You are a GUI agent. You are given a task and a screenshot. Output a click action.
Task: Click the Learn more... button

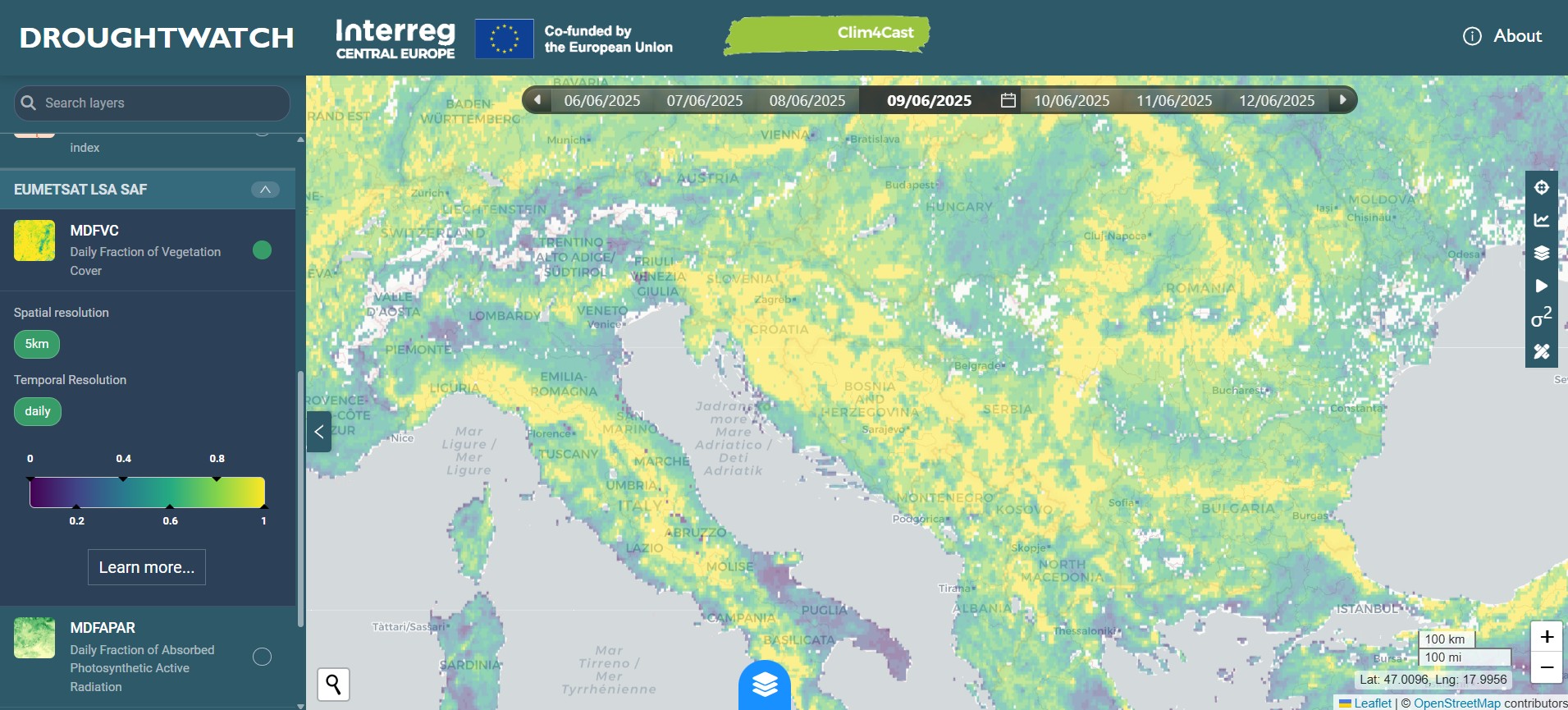pyautogui.click(x=147, y=567)
